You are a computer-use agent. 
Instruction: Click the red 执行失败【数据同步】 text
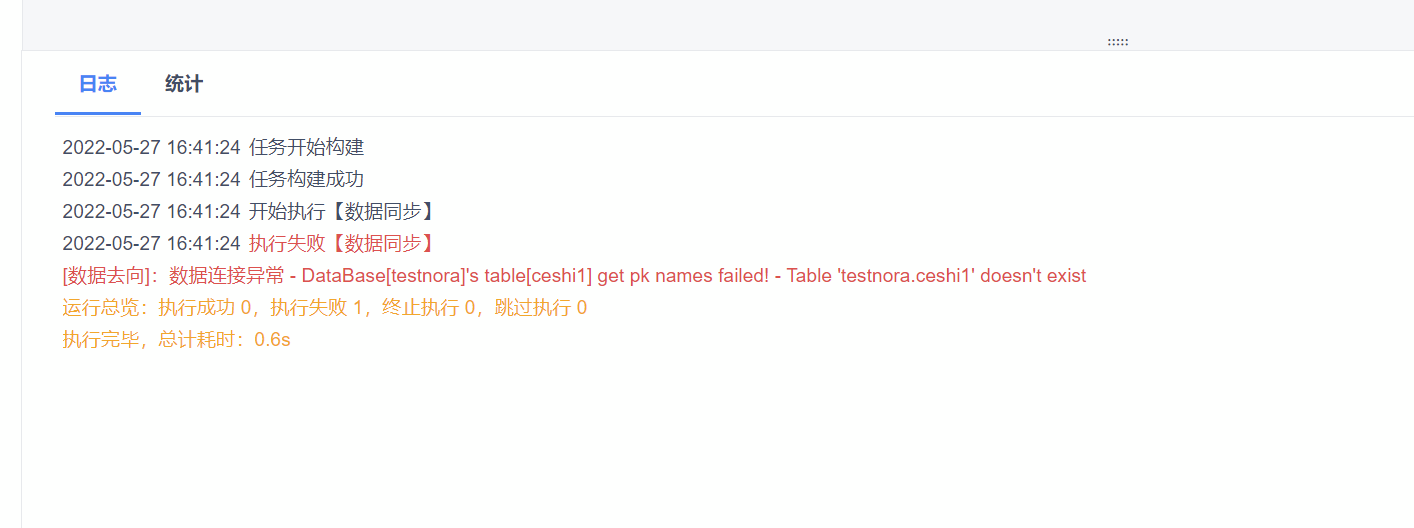(342, 244)
